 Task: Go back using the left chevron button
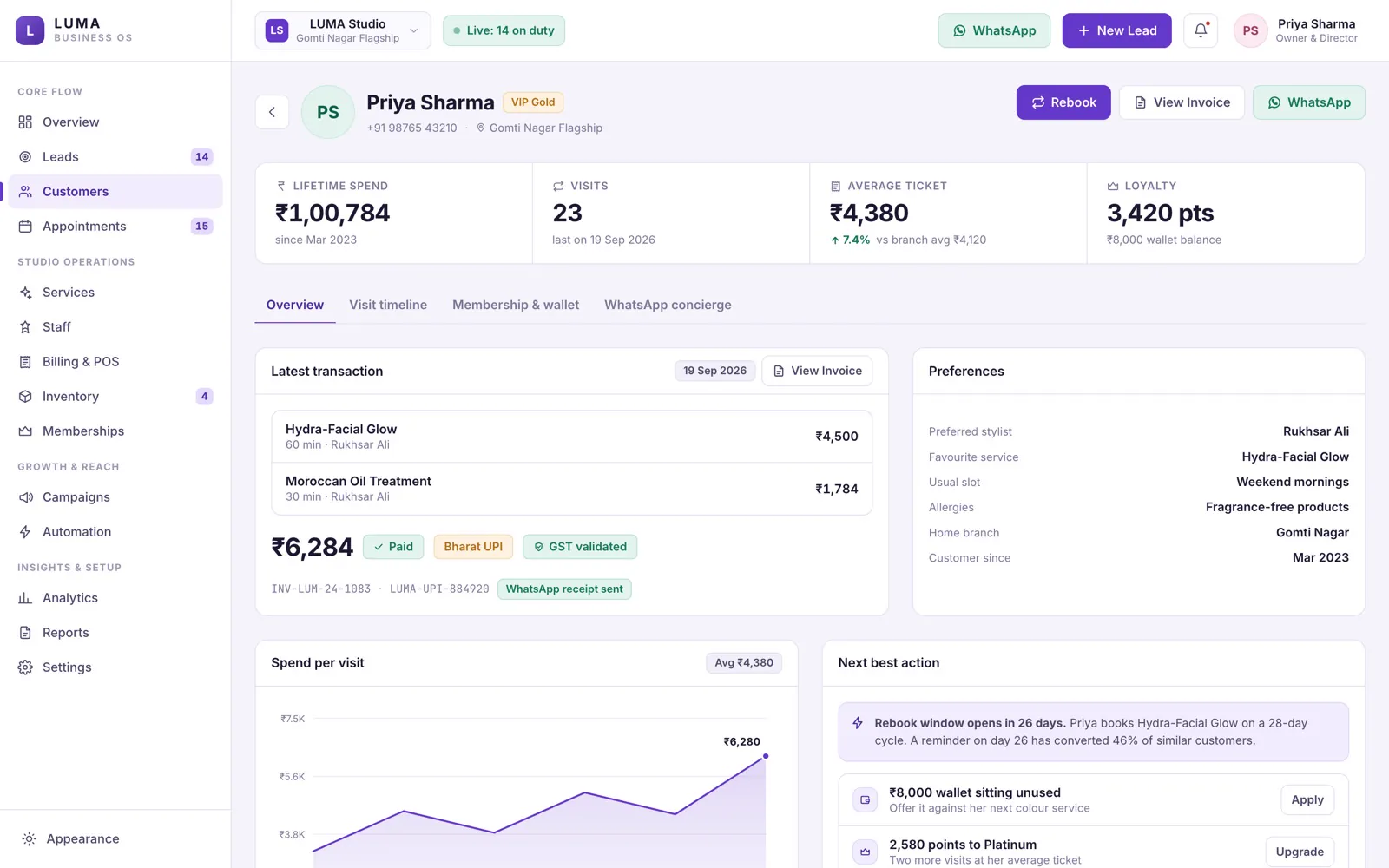(272, 112)
